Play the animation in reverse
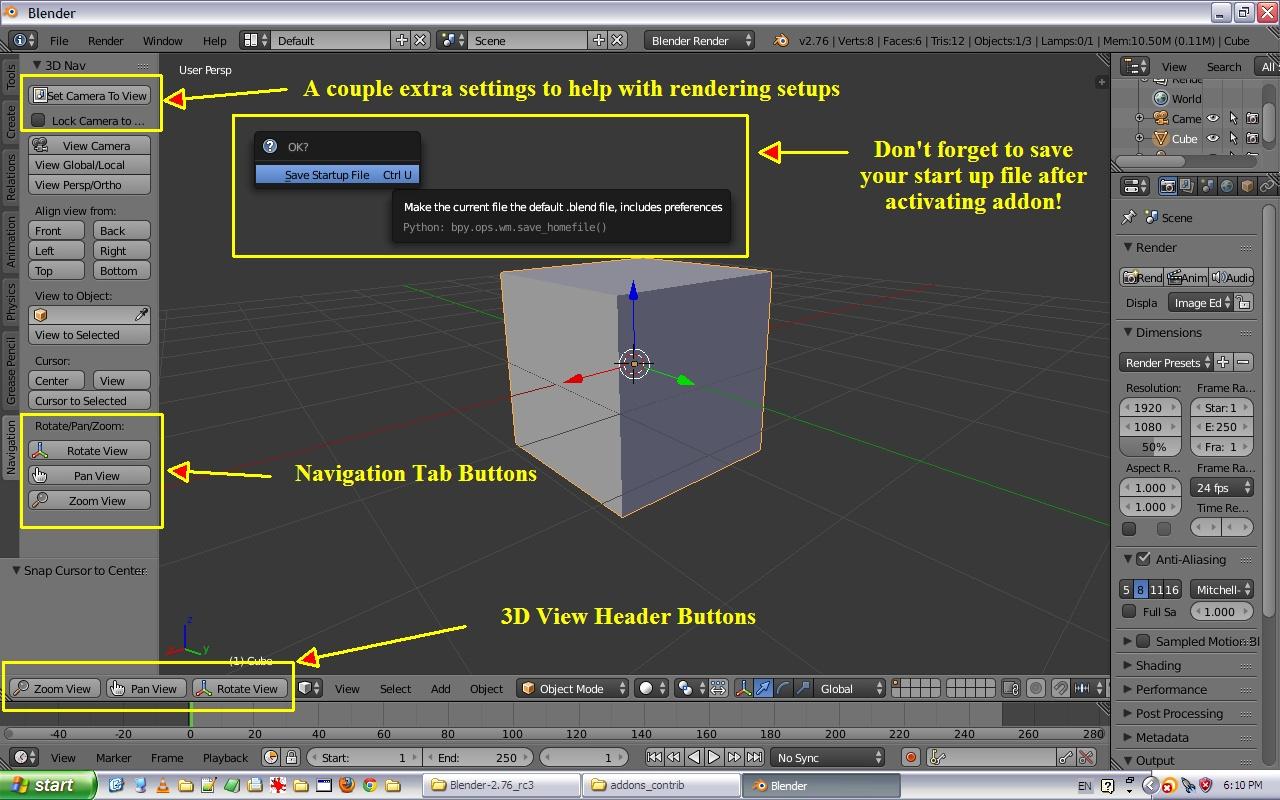Screen dimensions: 1280x800 pyautogui.click(x=694, y=757)
